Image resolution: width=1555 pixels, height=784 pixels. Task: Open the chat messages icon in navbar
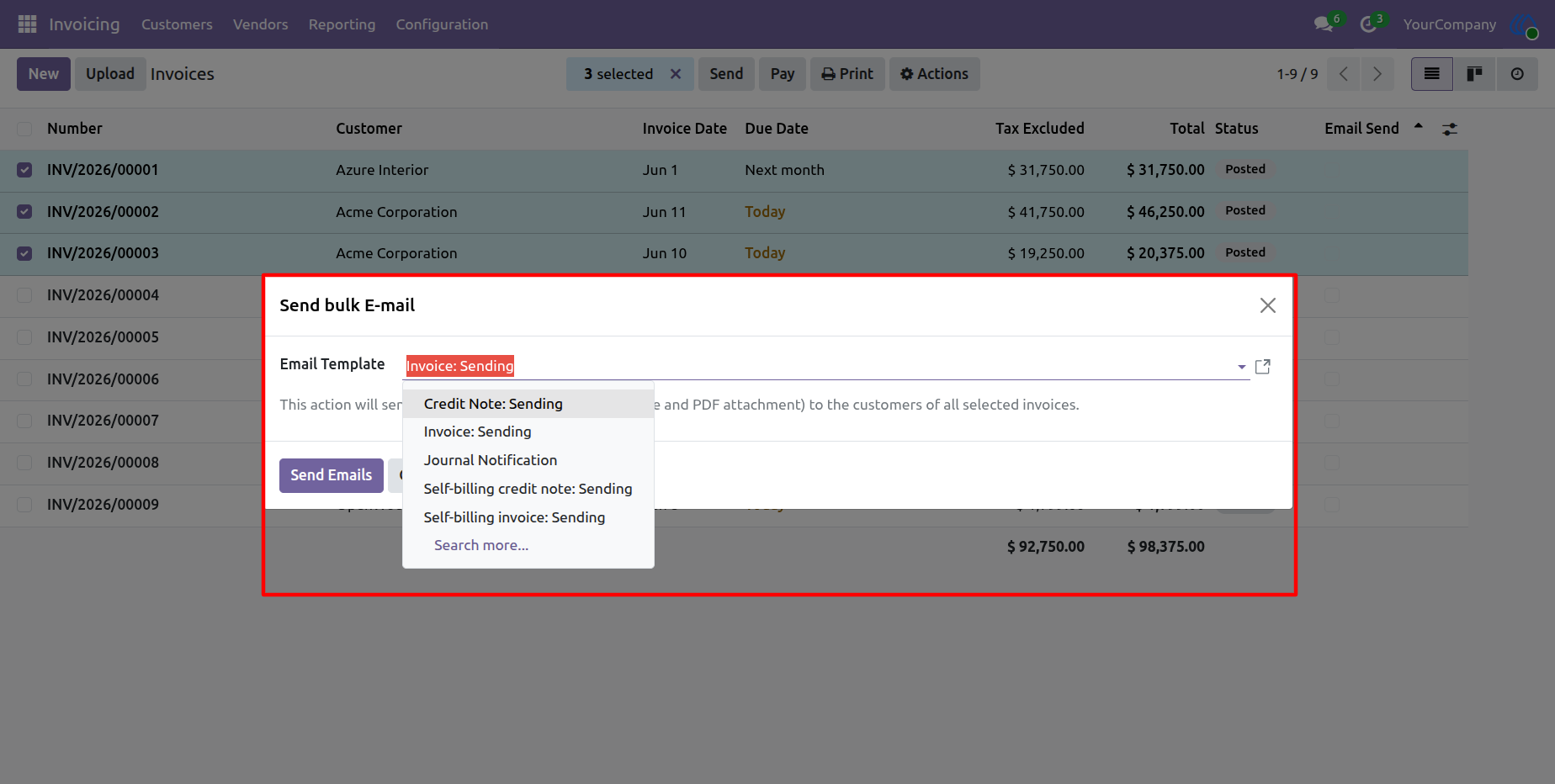point(1324,24)
